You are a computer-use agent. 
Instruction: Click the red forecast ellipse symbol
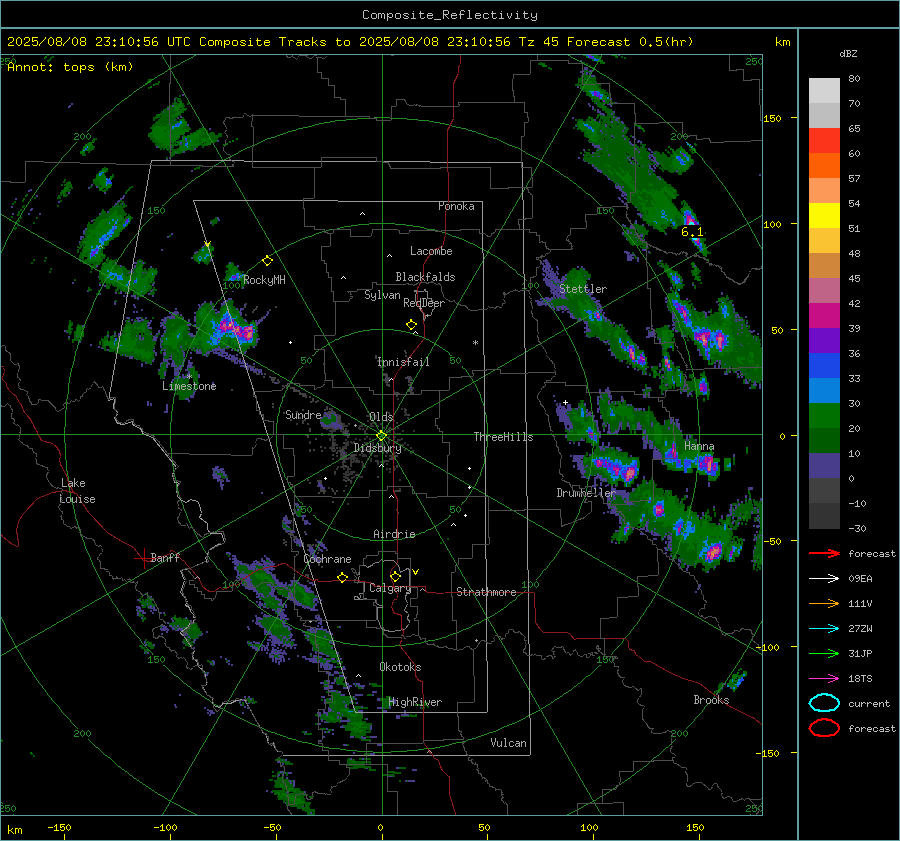[824, 728]
